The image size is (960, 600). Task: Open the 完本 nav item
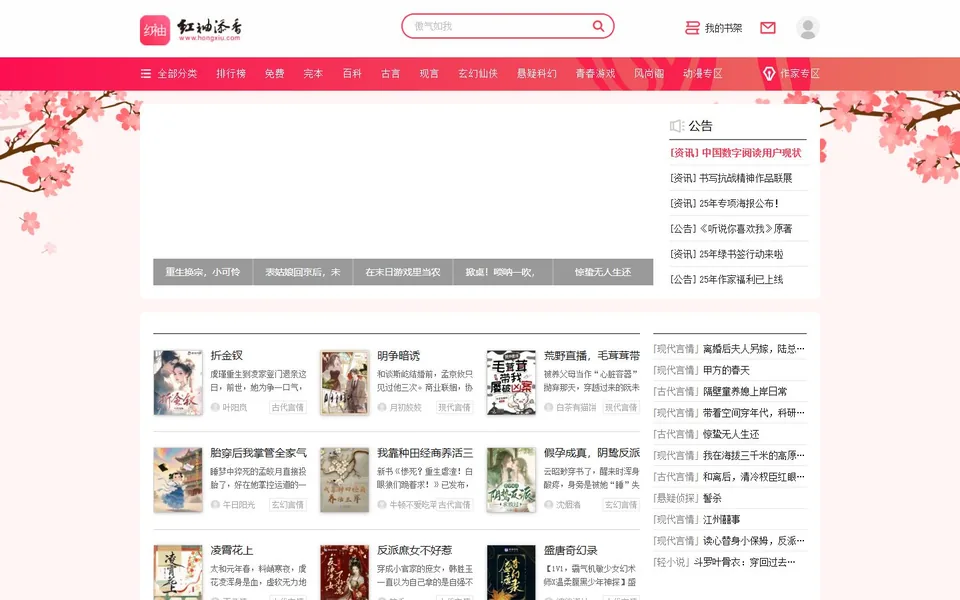pos(313,73)
